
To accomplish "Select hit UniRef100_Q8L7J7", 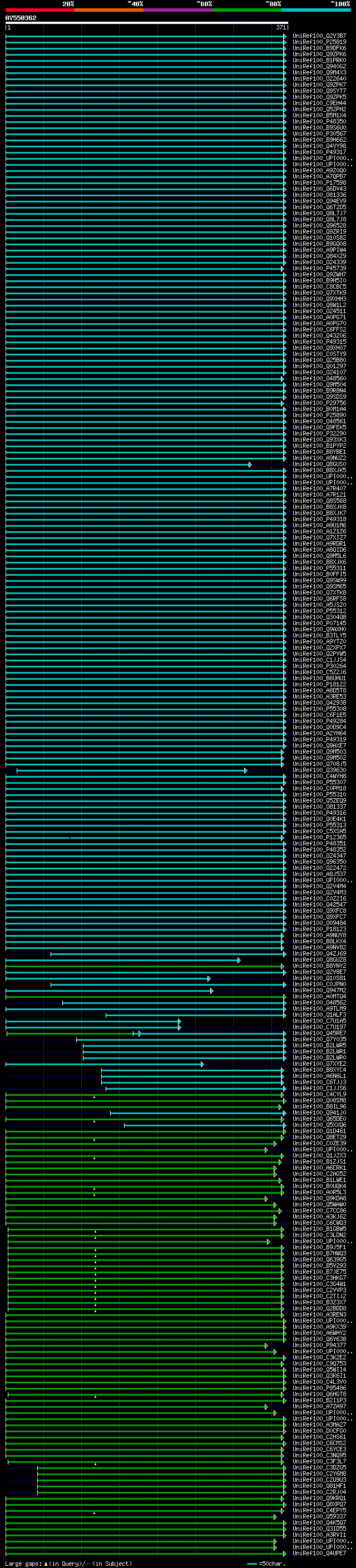I will [x=319, y=213].
